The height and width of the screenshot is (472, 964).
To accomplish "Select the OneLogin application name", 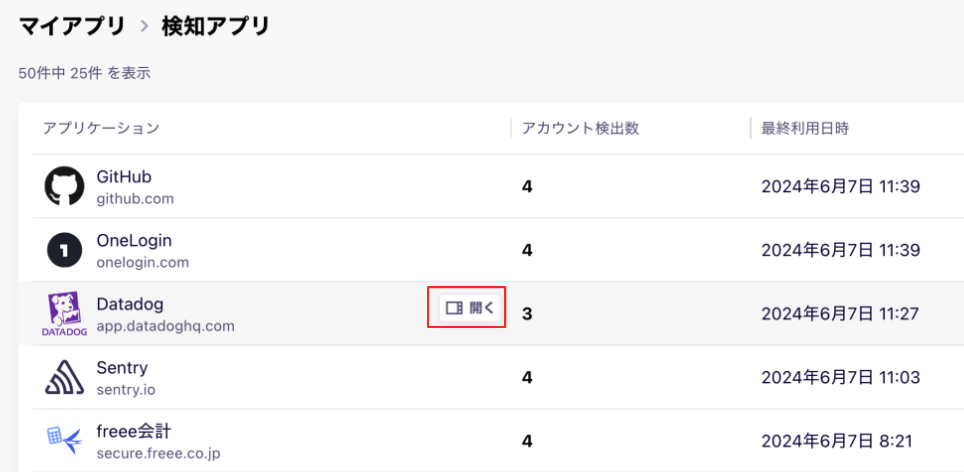I will click(134, 240).
